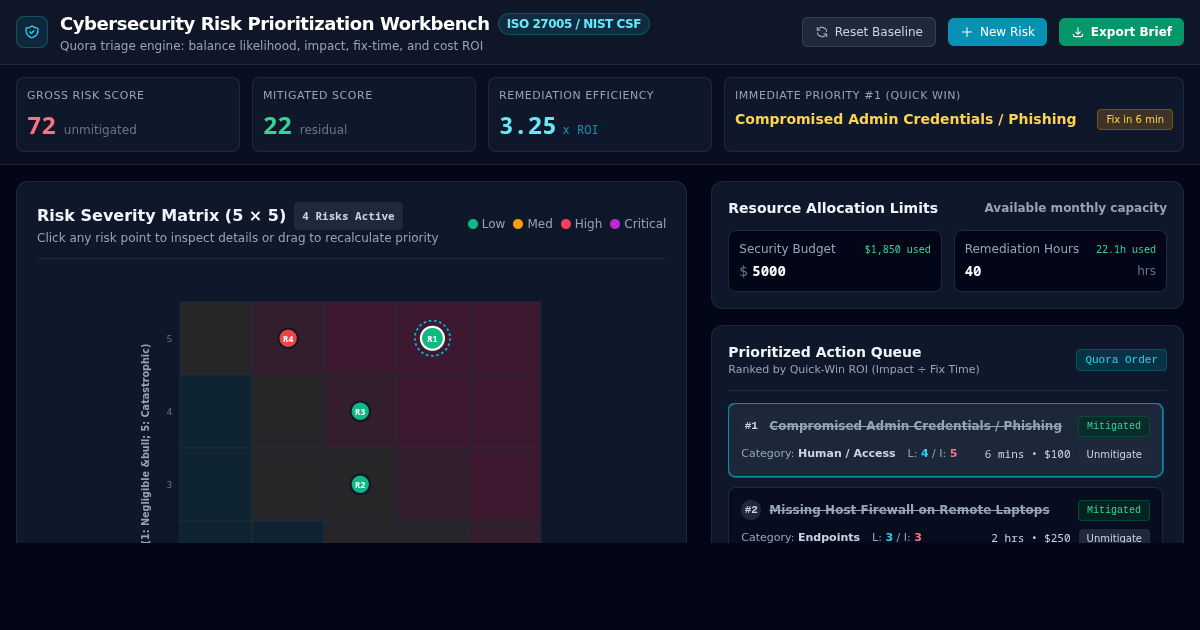The height and width of the screenshot is (630, 1200).
Task: Click the Resource Allocation Limits heading
Action: [x=833, y=208]
